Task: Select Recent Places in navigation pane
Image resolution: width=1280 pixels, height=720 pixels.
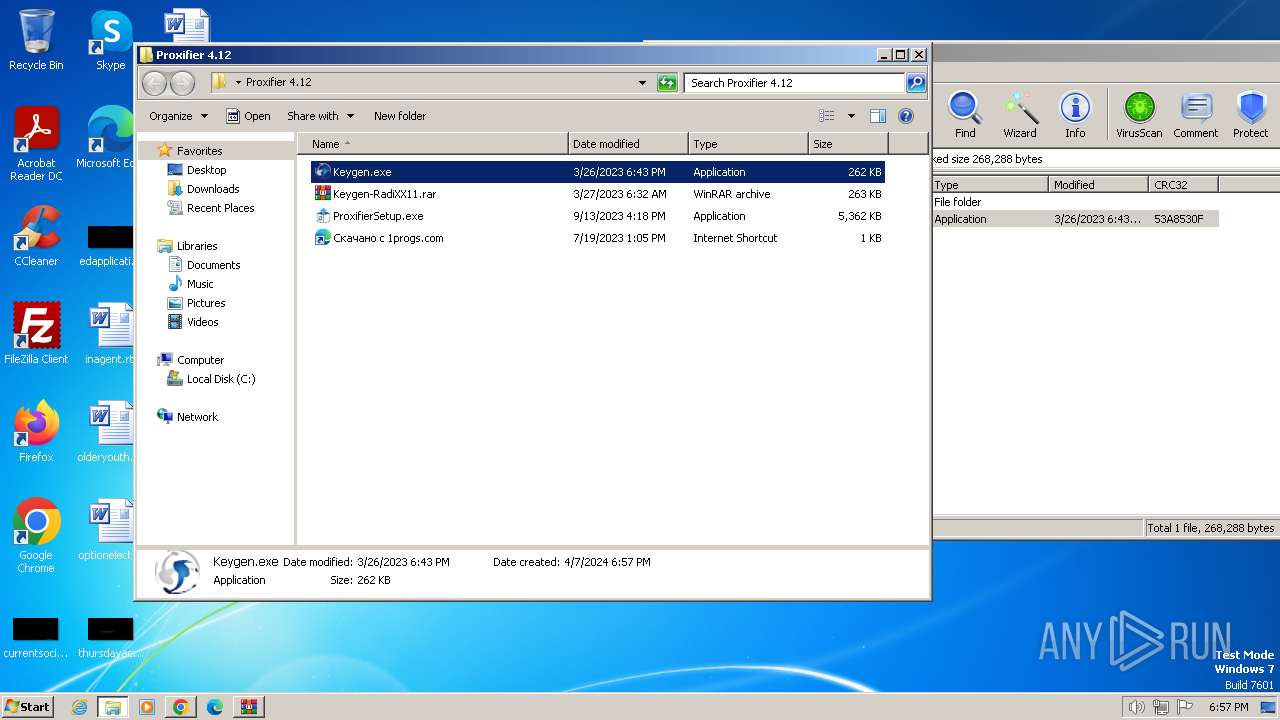Action: click(220, 208)
